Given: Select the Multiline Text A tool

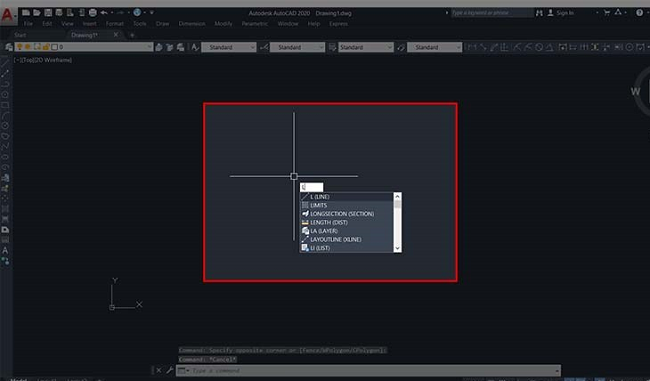Looking at the screenshot, I should pyautogui.click(x=5, y=250).
